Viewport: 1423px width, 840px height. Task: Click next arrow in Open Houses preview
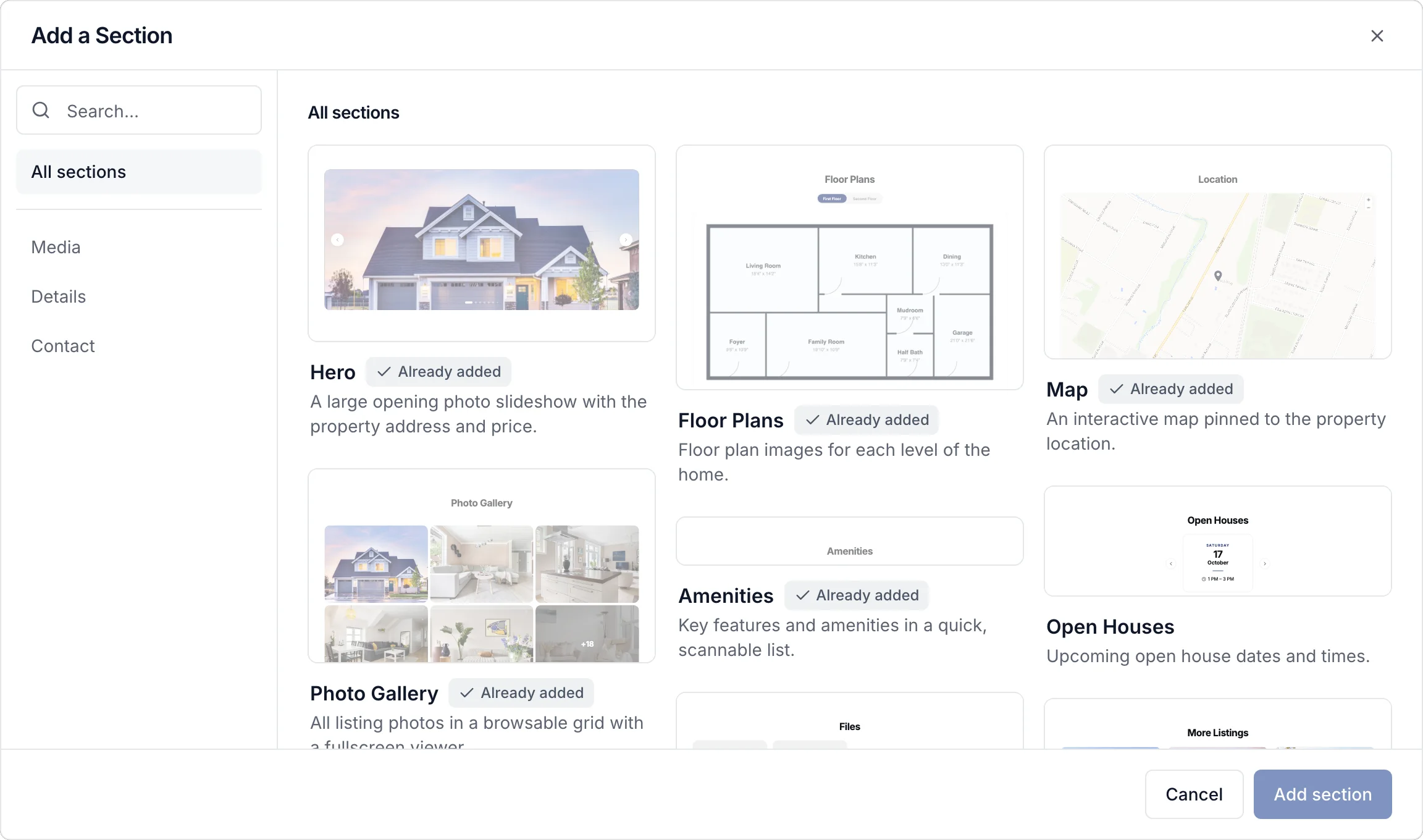1265,563
